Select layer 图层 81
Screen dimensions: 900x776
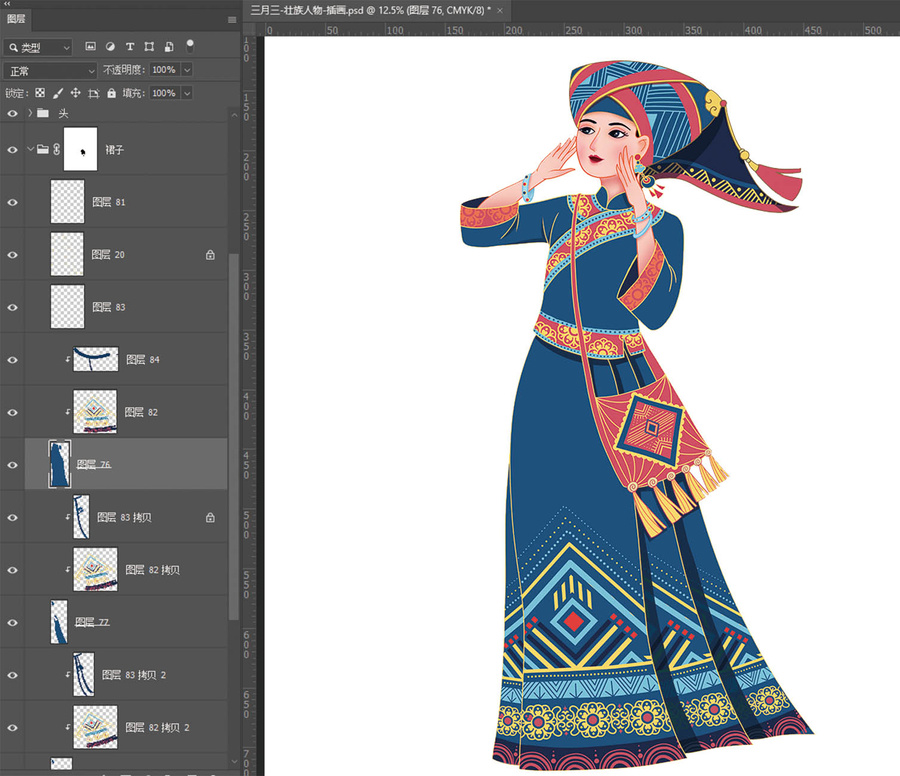[126, 202]
